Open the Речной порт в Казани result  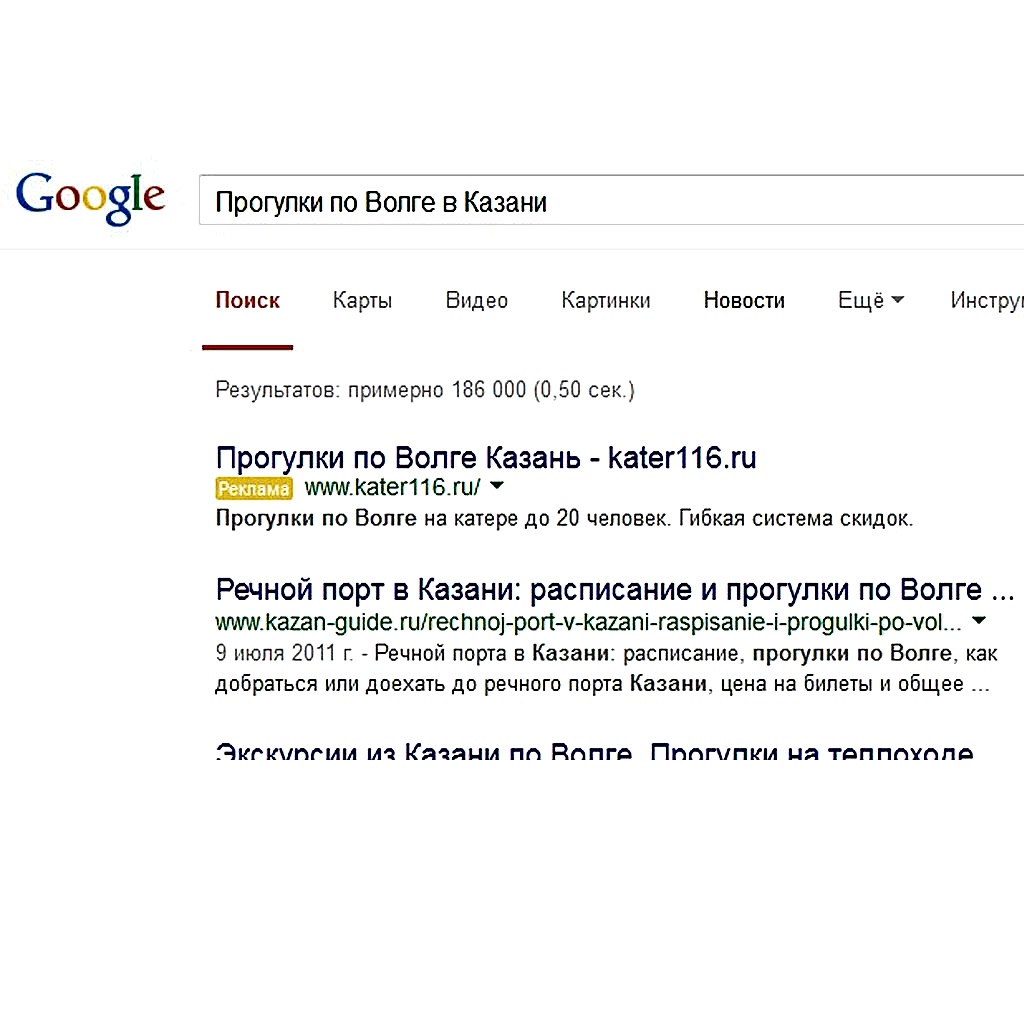pyautogui.click(x=614, y=589)
